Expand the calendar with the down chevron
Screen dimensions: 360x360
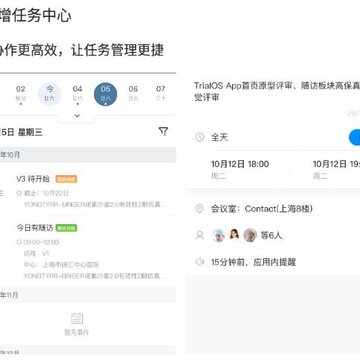coord(77,116)
